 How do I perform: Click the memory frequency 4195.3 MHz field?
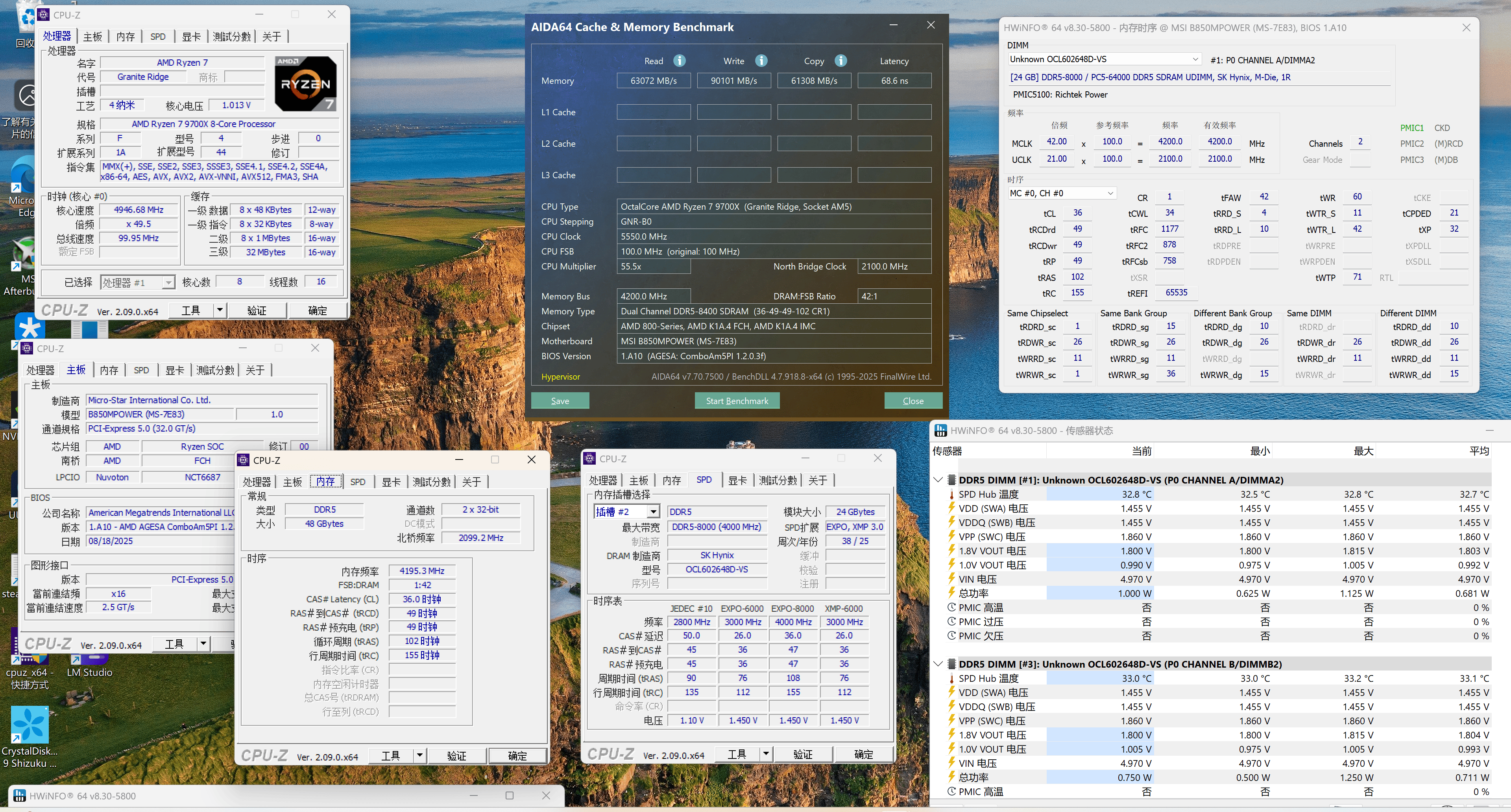pyautogui.click(x=422, y=570)
